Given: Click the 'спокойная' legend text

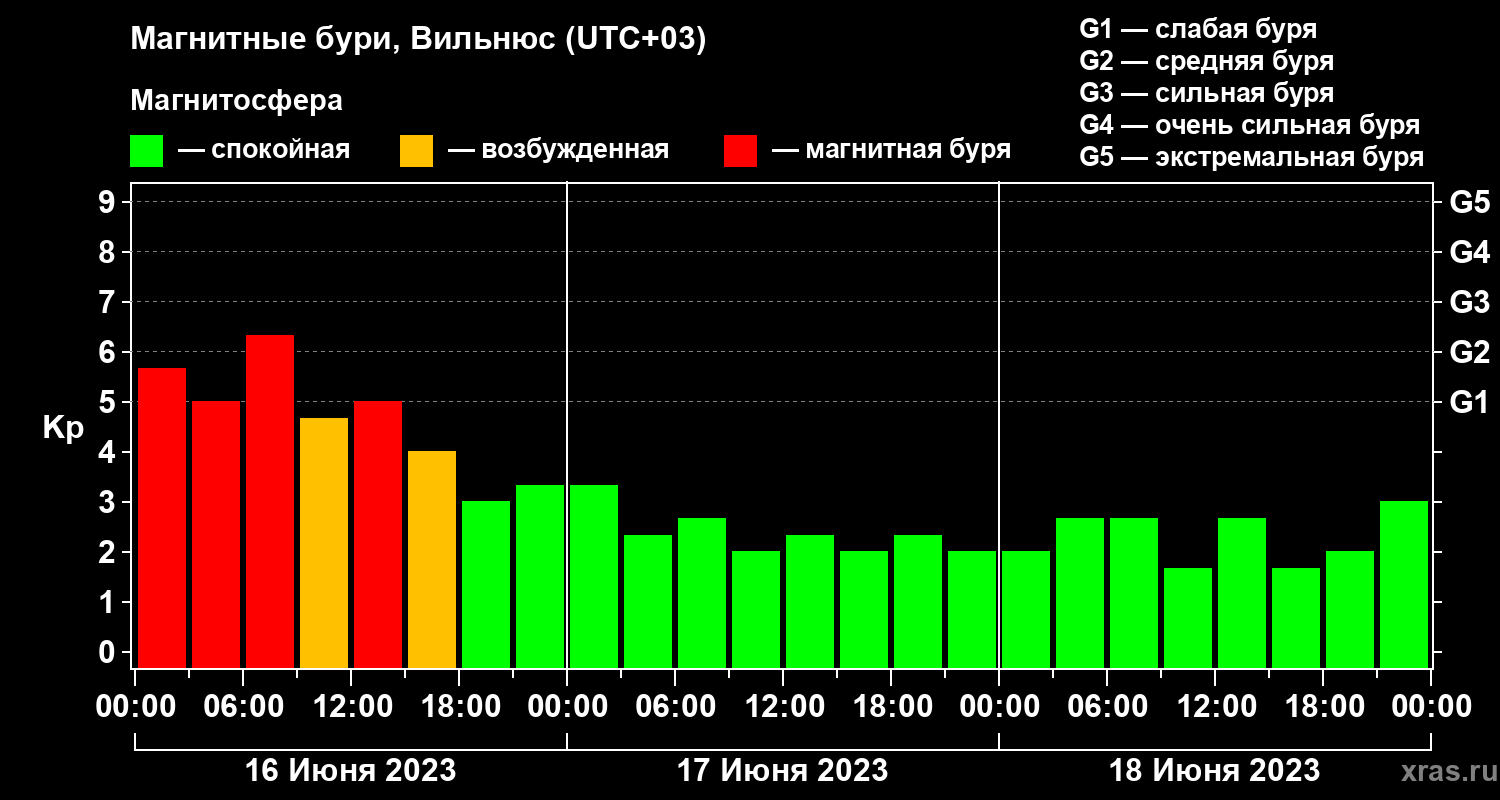Looking at the screenshot, I should pyautogui.click(x=281, y=151).
